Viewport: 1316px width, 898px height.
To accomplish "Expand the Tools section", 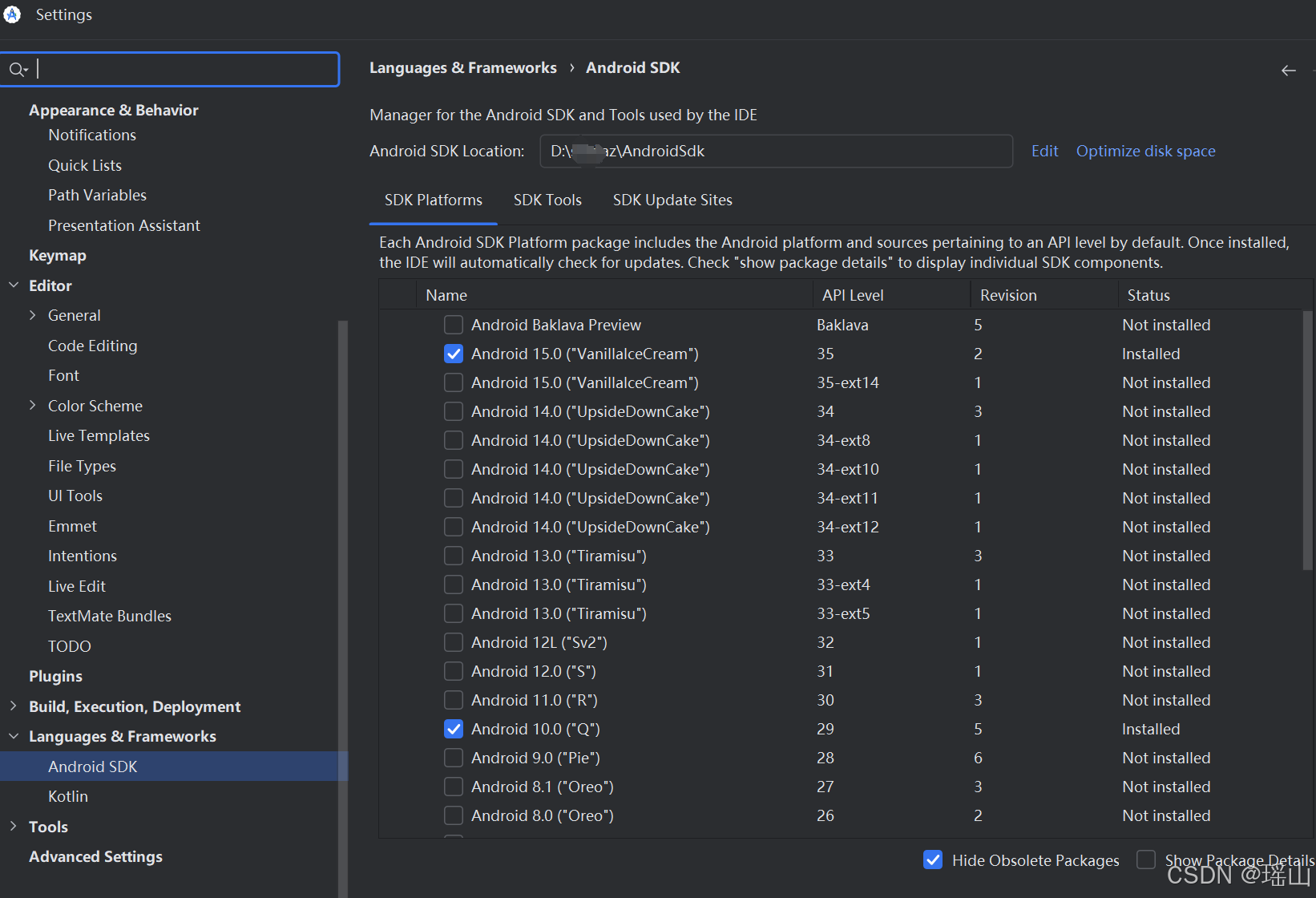I will point(14,827).
